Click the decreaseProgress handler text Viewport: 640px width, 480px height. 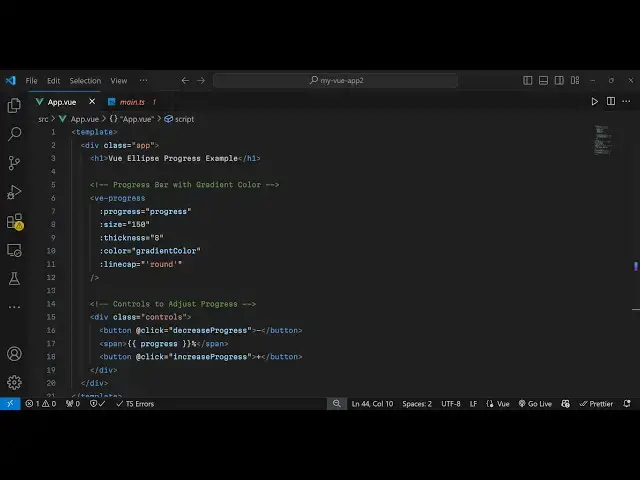[x=210, y=330]
